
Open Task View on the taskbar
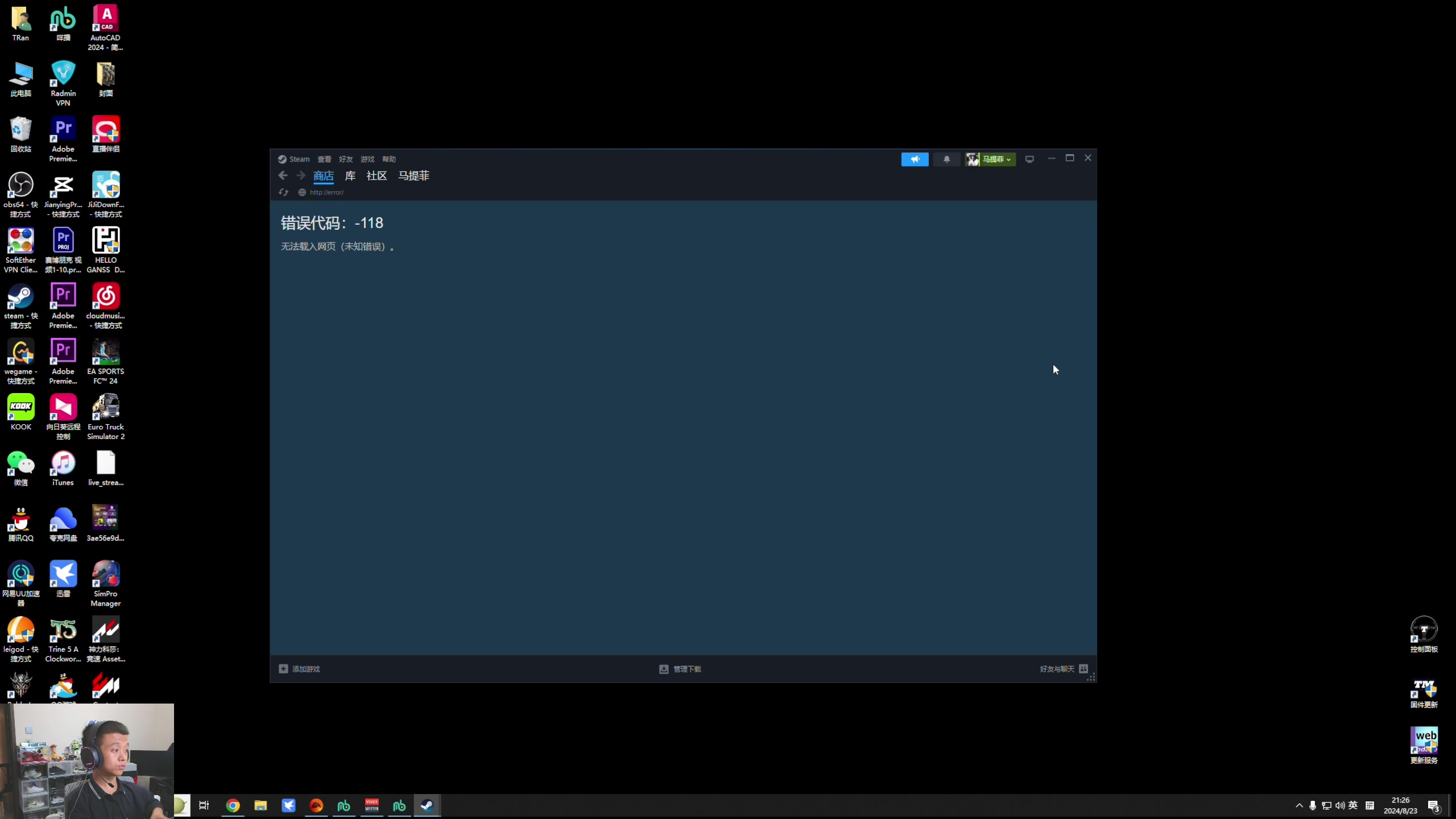tap(204, 805)
